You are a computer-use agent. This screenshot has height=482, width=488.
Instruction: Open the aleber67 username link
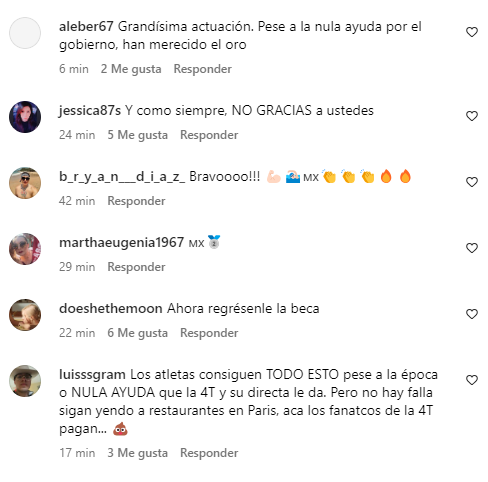pyautogui.click(x=86, y=27)
